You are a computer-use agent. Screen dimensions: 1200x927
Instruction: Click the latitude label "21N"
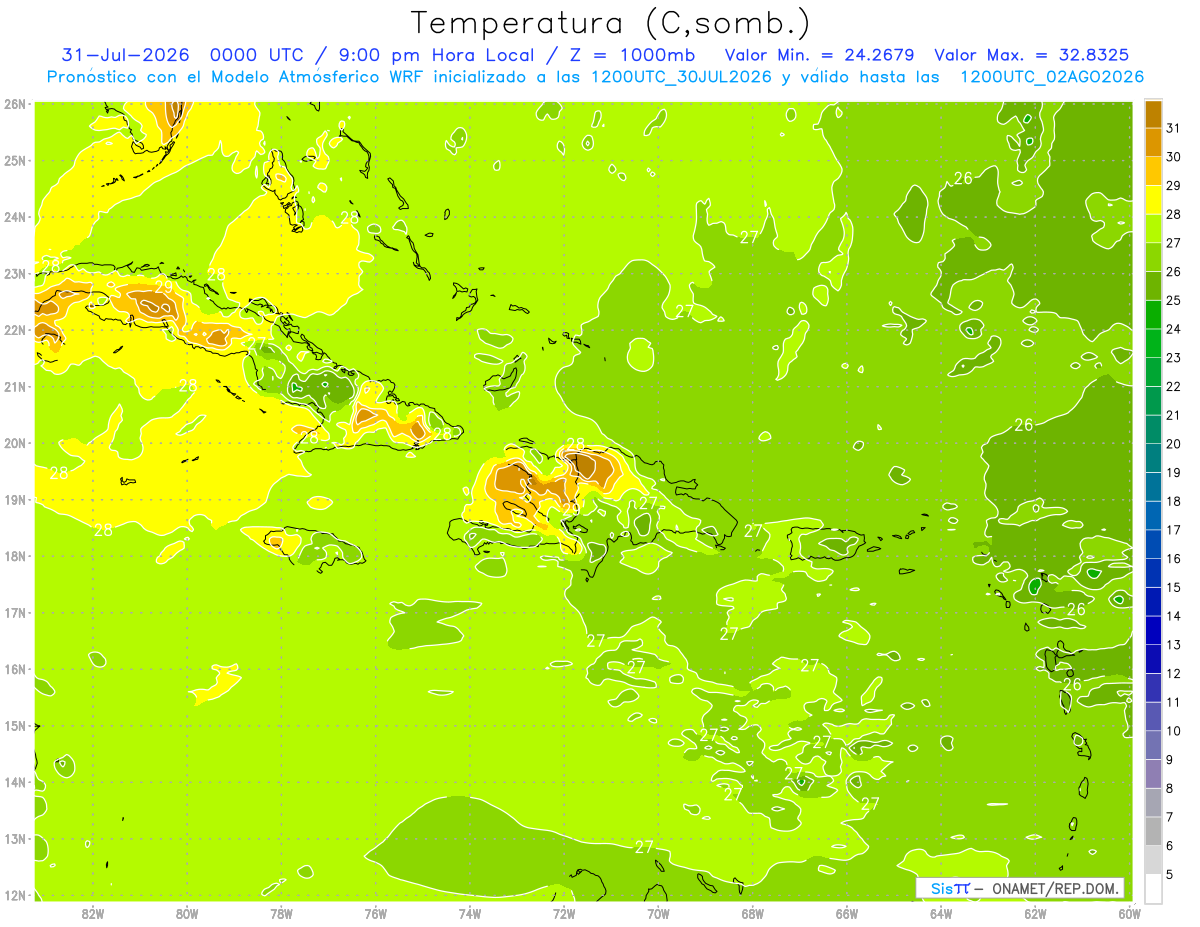tap(15, 386)
